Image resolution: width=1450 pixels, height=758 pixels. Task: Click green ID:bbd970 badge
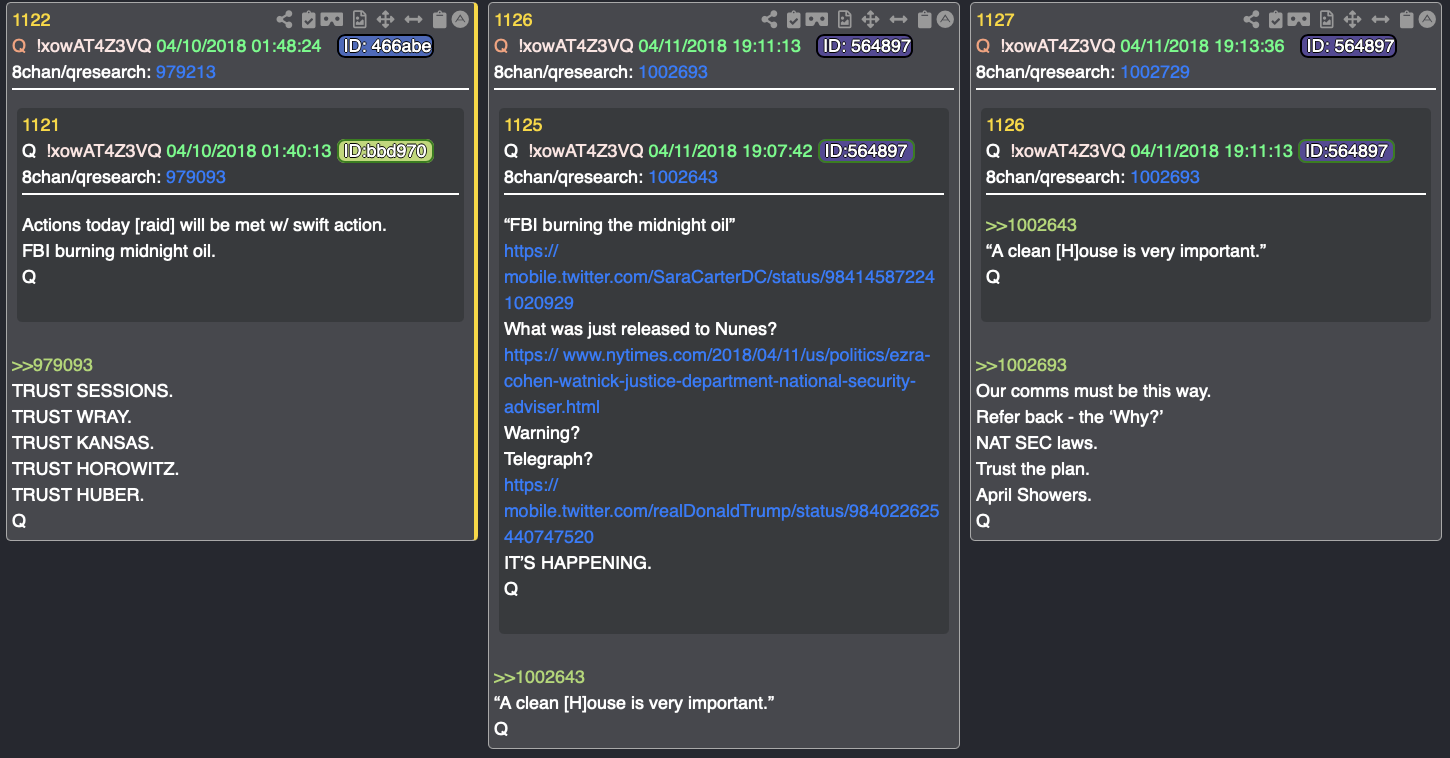point(385,151)
